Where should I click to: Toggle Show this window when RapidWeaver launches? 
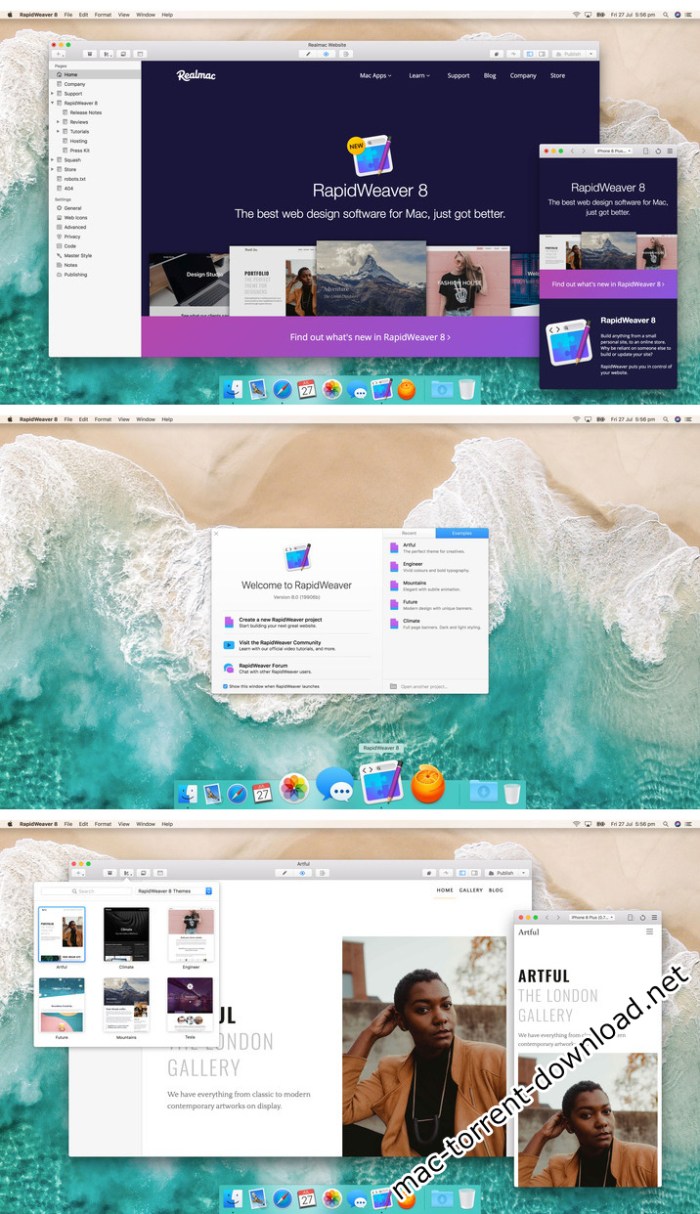point(224,686)
